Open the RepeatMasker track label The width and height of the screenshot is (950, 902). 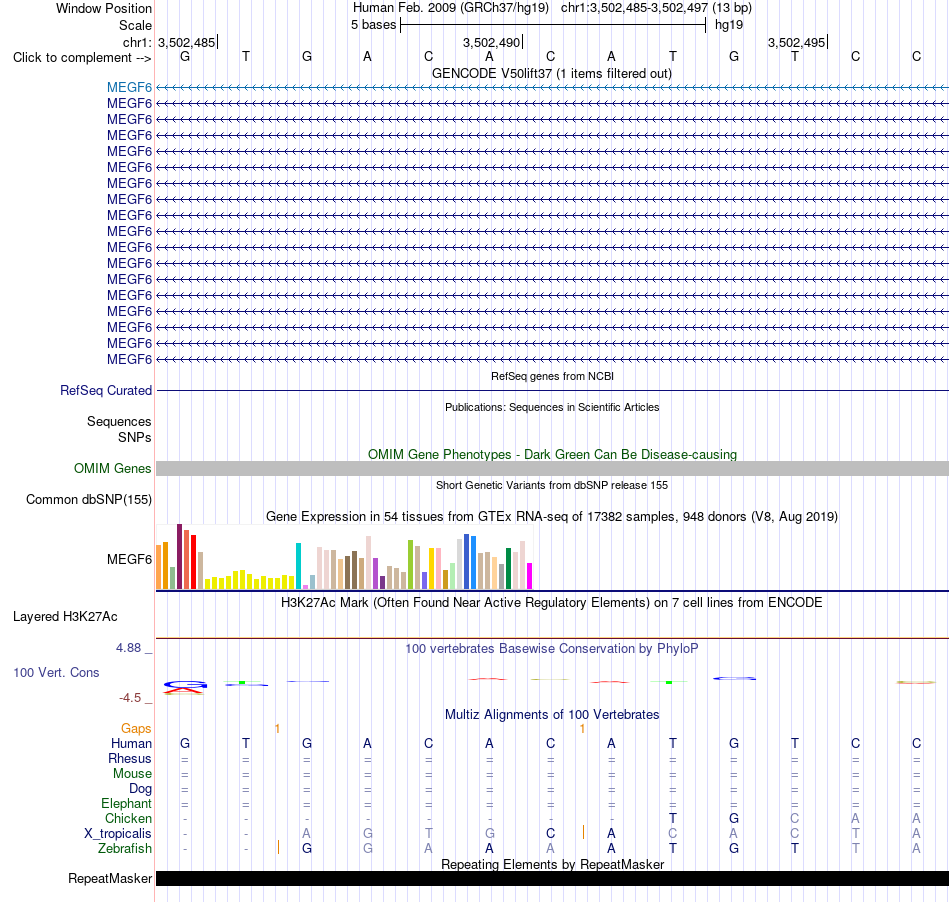point(110,878)
